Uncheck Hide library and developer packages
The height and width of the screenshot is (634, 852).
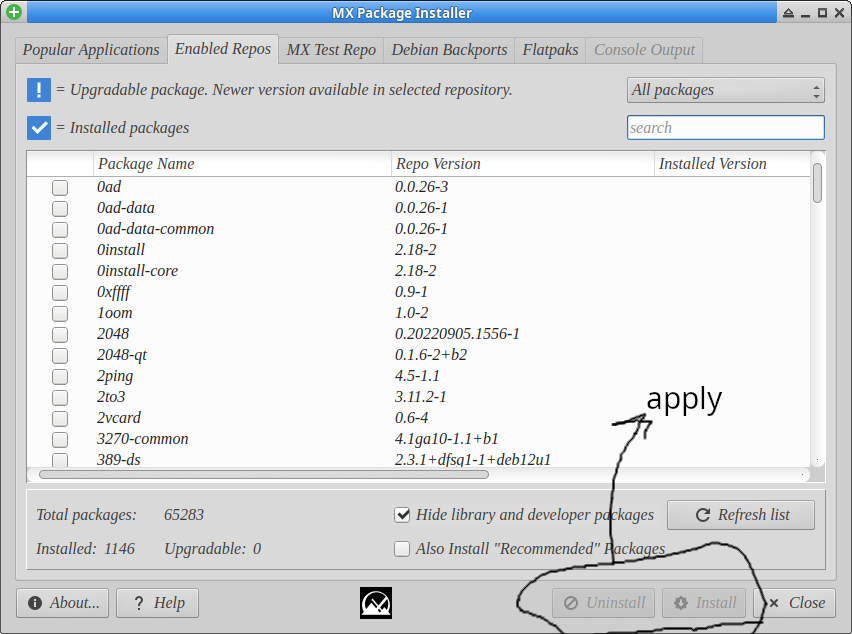click(402, 514)
